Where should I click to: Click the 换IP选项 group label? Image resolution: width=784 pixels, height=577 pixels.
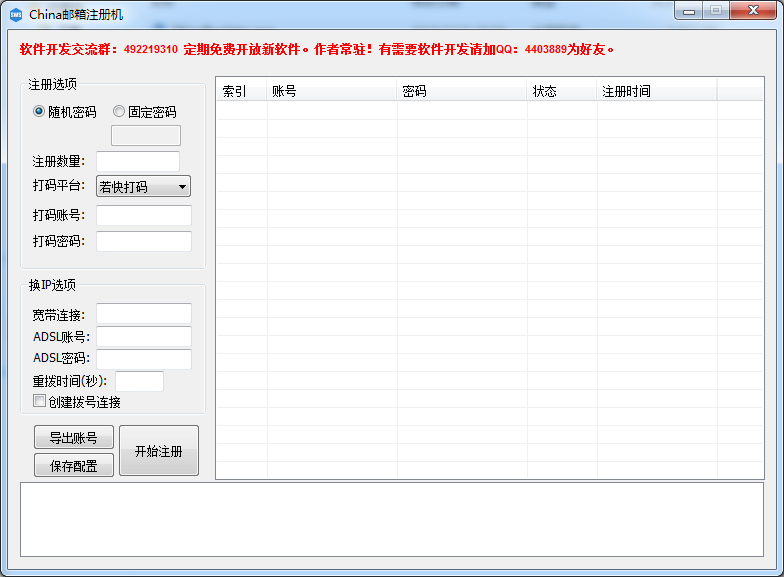[52, 285]
